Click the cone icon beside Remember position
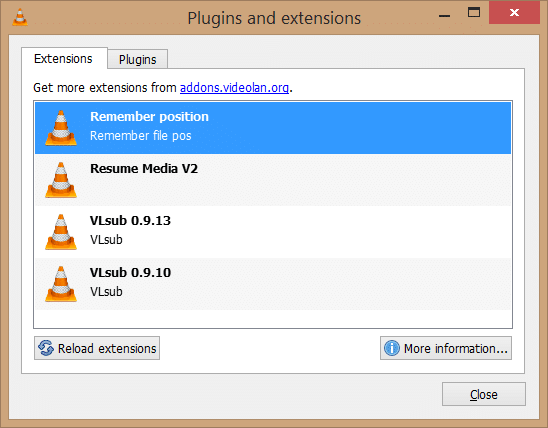Screen dimensions: 548x428 (x=61, y=128)
